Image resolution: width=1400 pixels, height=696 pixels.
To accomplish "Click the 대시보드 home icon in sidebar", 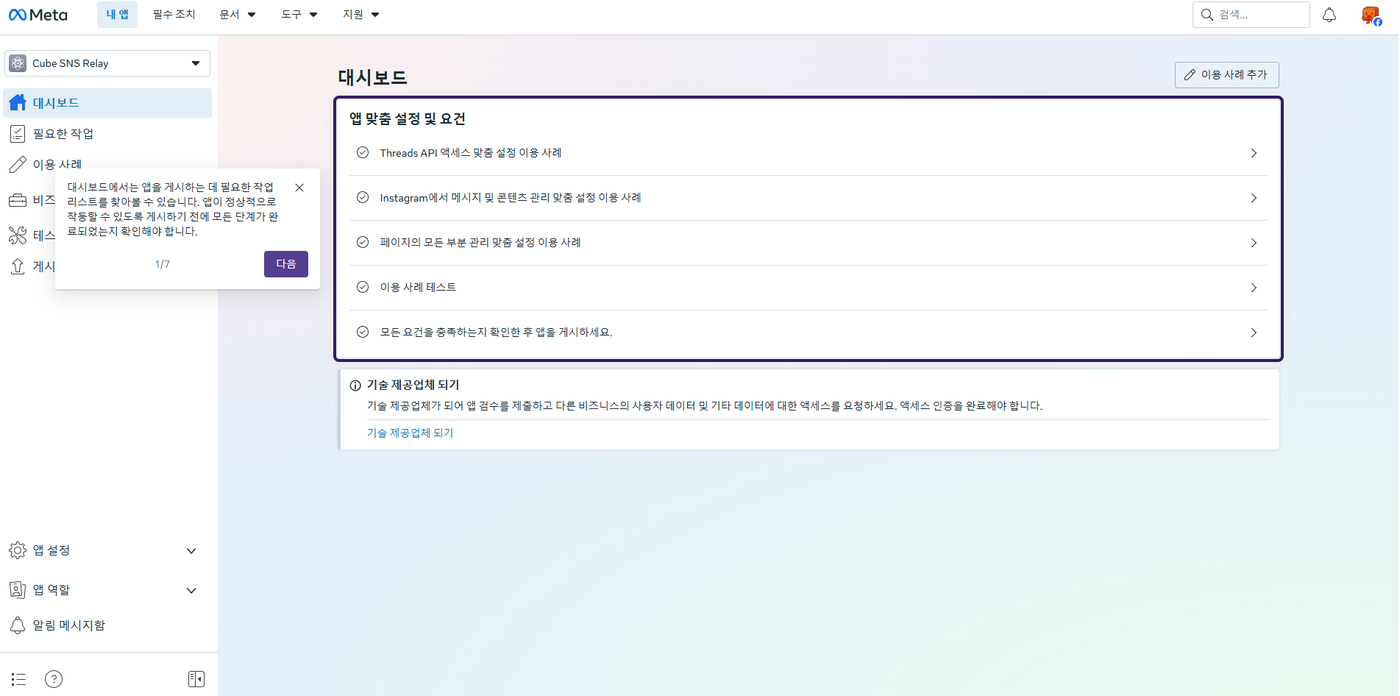I will coord(17,103).
